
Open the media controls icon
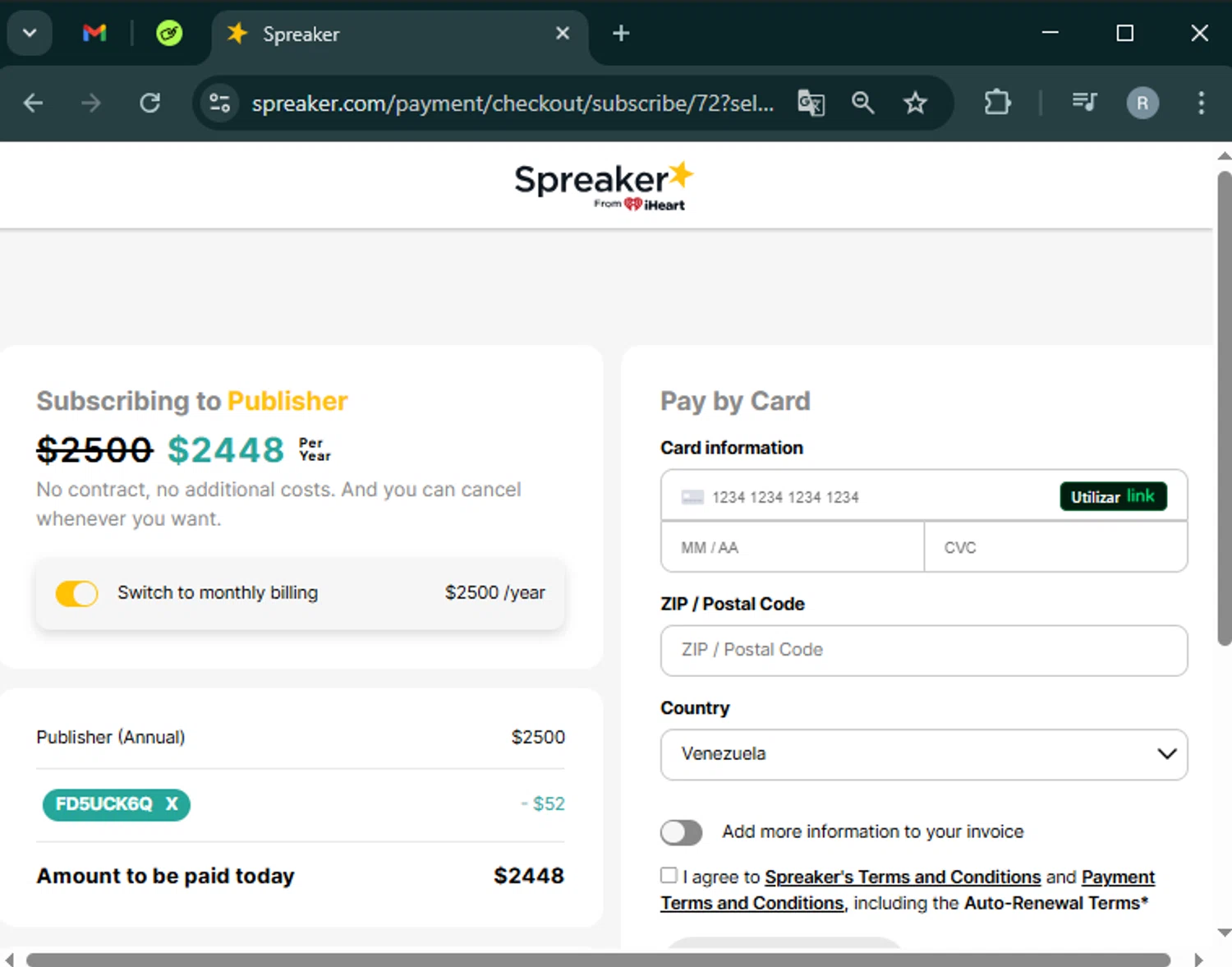click(x=1084, y=103)
